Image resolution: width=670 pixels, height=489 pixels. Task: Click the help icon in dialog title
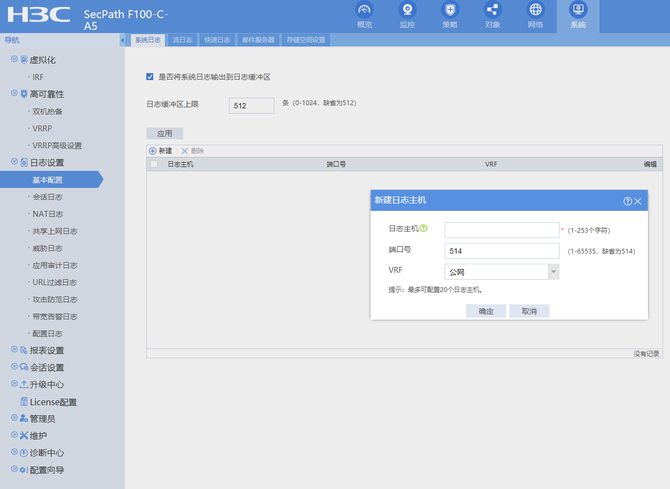[x=628, y=201]
